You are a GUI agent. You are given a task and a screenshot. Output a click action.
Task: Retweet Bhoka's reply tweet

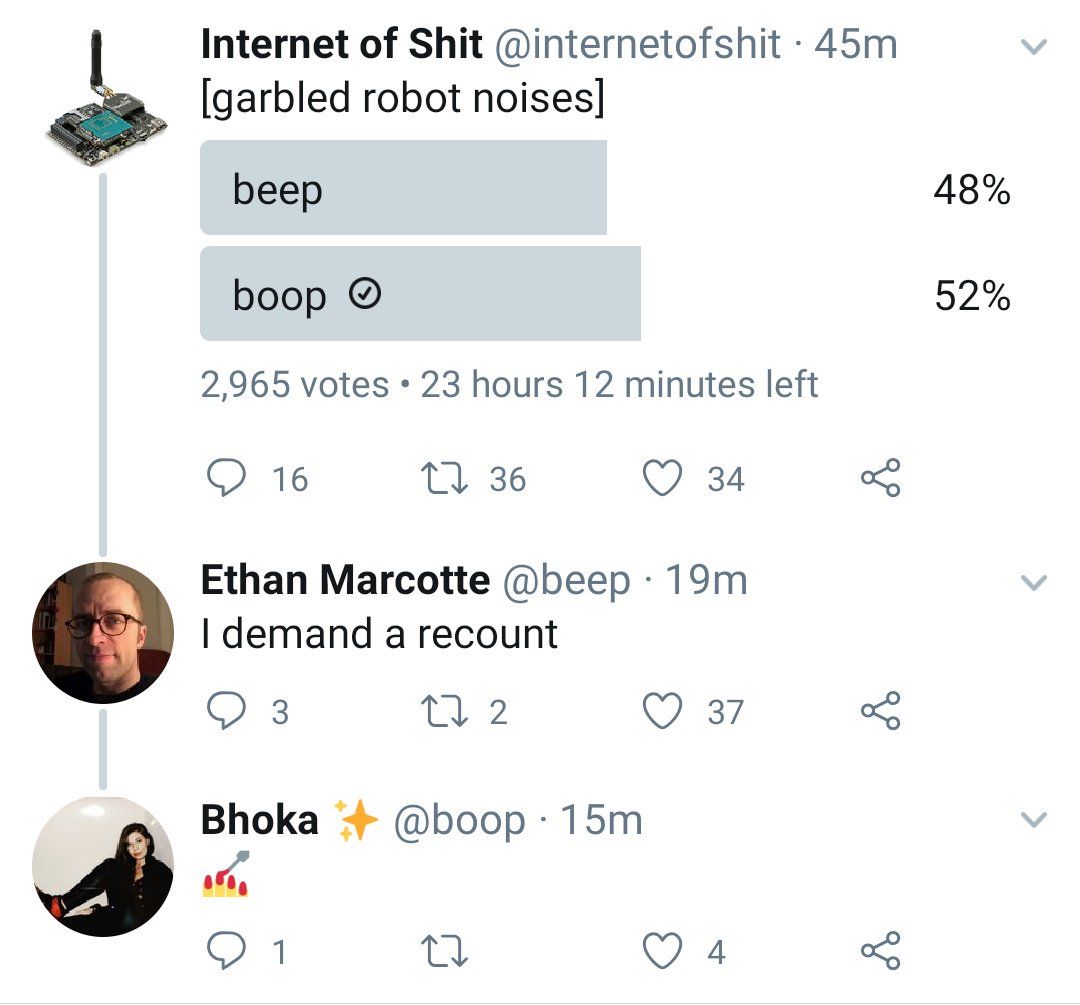tap(444, 951)
